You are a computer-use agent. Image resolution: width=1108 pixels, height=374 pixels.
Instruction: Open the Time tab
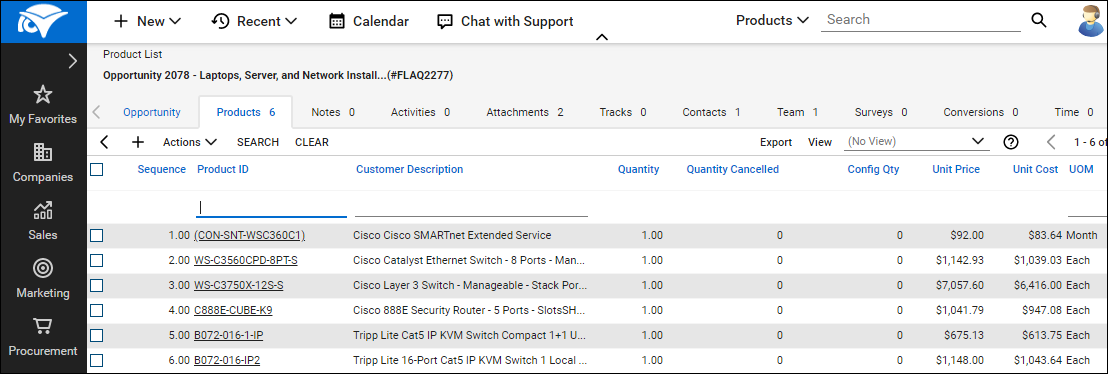tap(1074, 112)
